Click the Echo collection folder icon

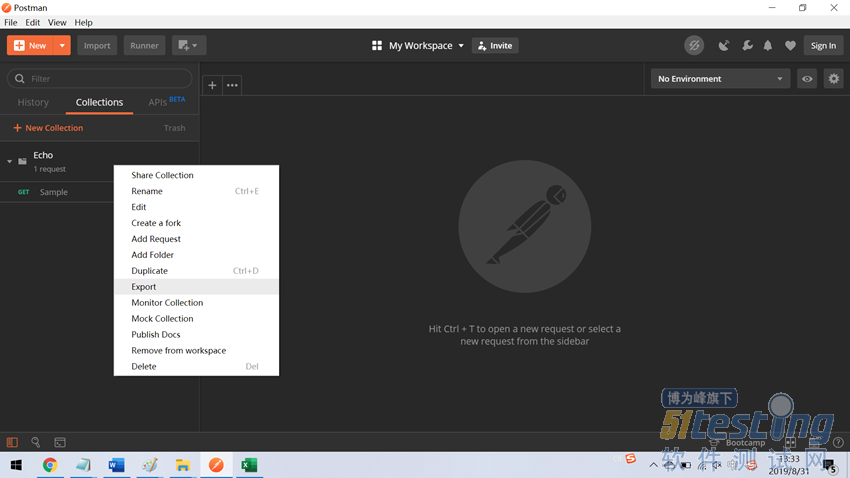pos(22,161)
